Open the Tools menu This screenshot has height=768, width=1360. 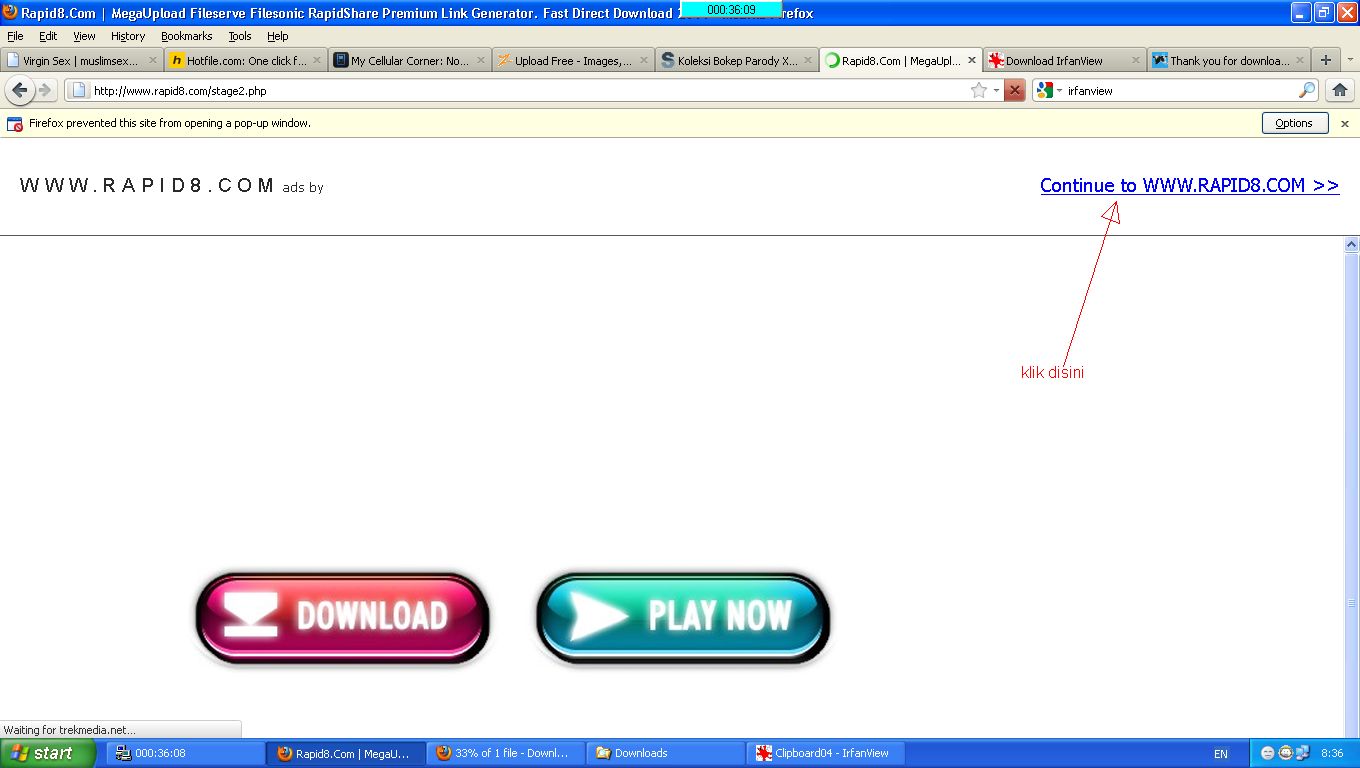[240, 36]
